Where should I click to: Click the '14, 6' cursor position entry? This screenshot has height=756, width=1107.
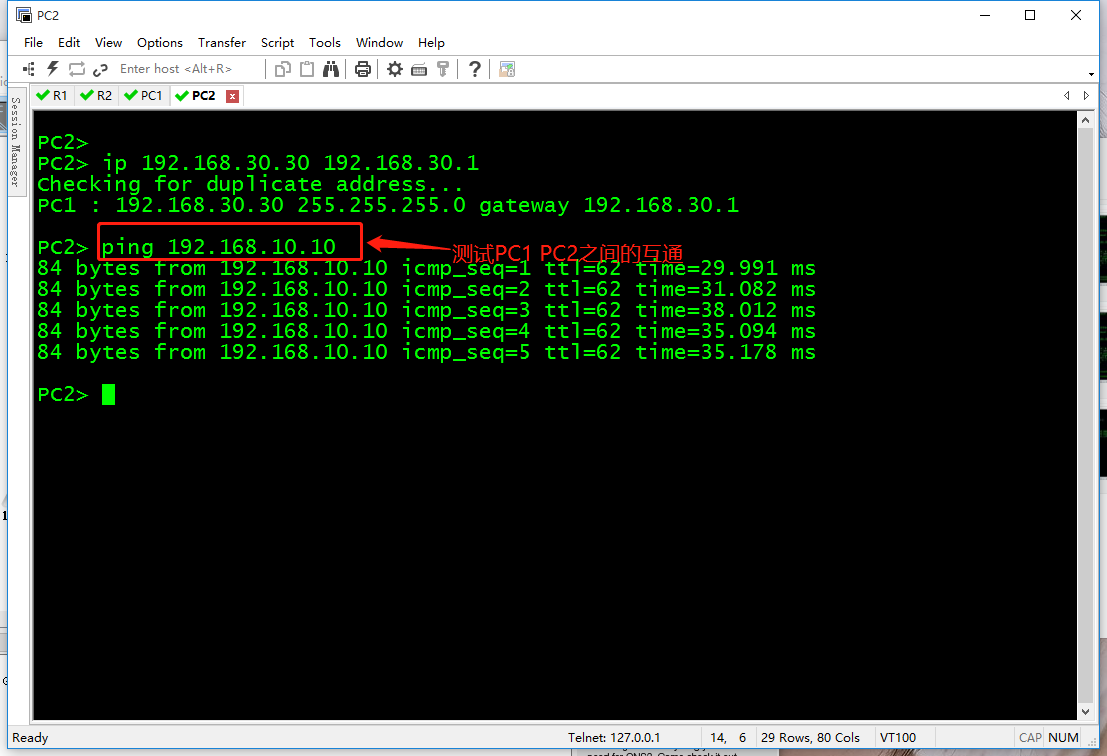coord(728,738)
